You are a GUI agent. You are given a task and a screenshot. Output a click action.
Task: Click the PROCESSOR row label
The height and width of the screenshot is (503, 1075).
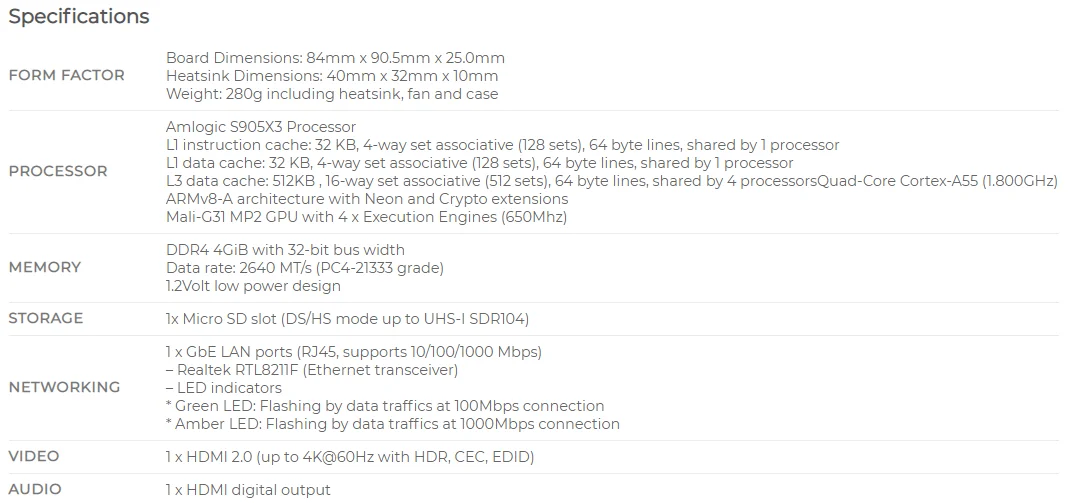pos(58,171)
